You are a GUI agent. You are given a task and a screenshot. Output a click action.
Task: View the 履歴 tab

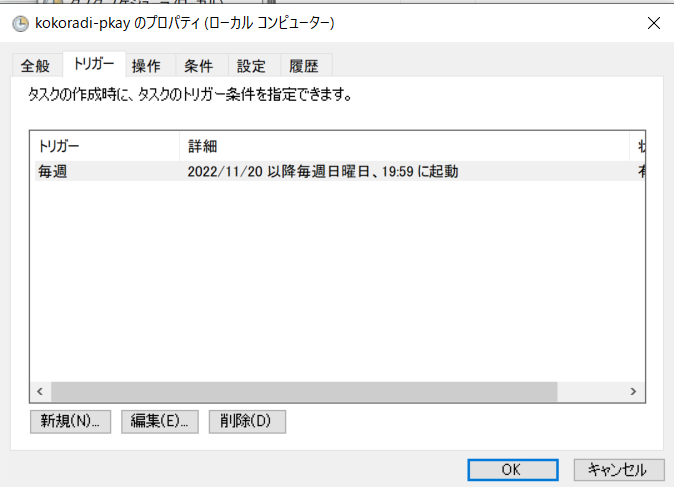pos(304,66)
